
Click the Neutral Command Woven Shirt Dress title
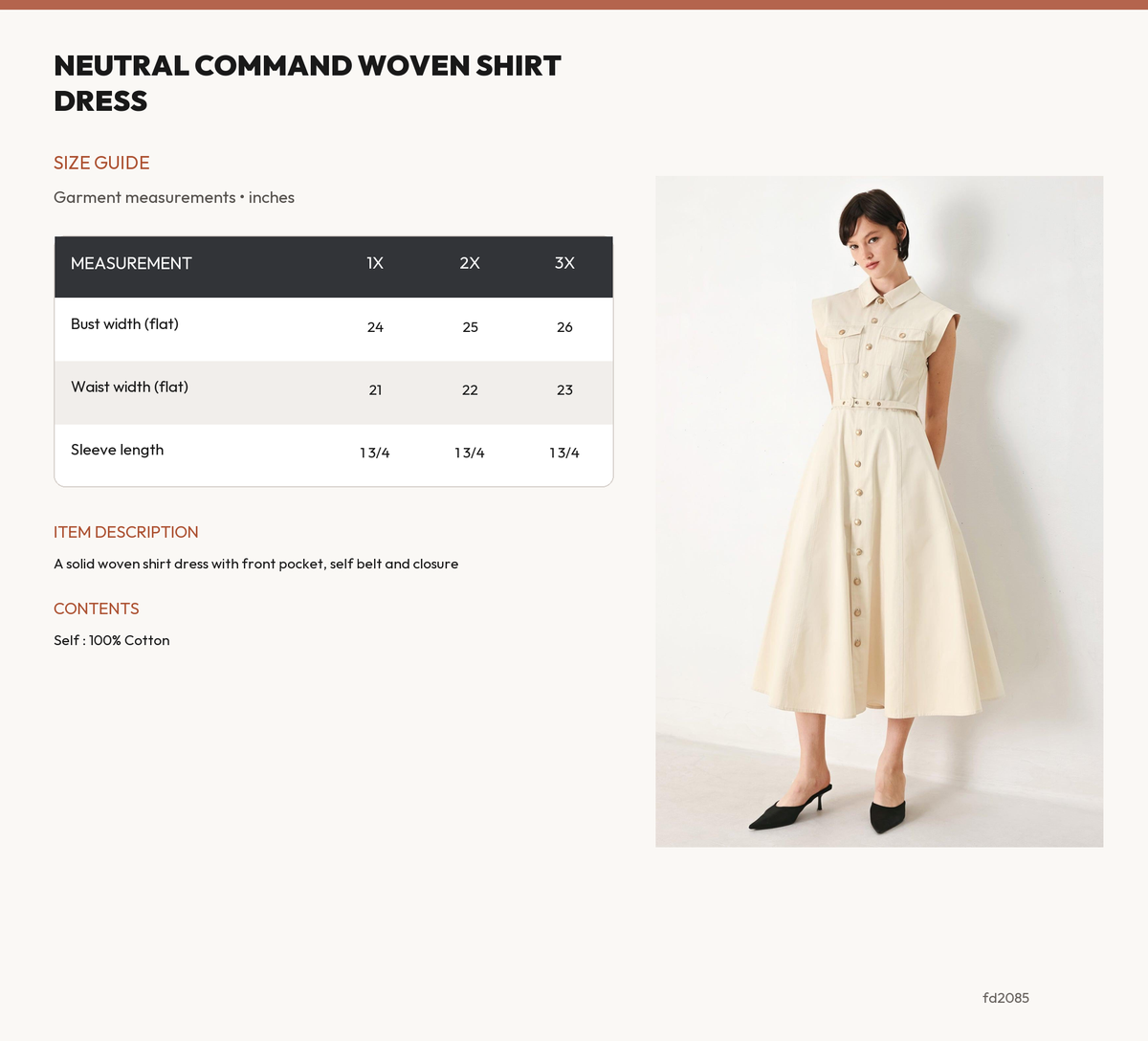307,83
